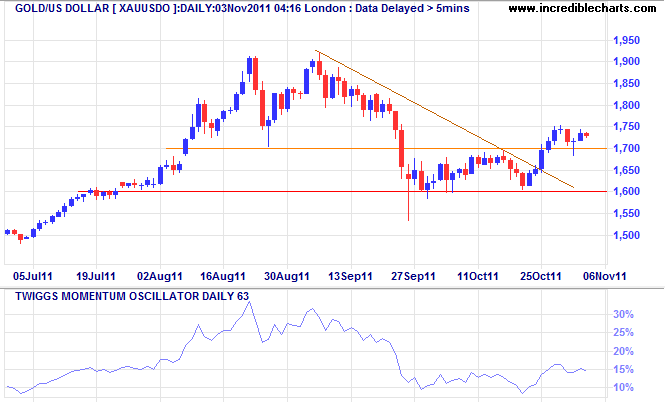Image resolution: width=665 pixels, height=405 pixels.
Task: Click the 27Sep11 date label
Action: 413,277
